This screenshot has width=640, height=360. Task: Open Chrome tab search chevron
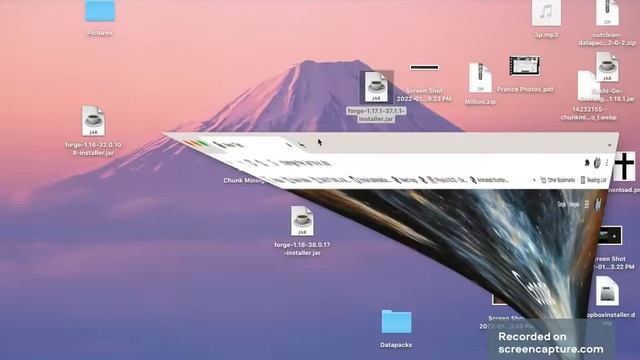point(609,145)
